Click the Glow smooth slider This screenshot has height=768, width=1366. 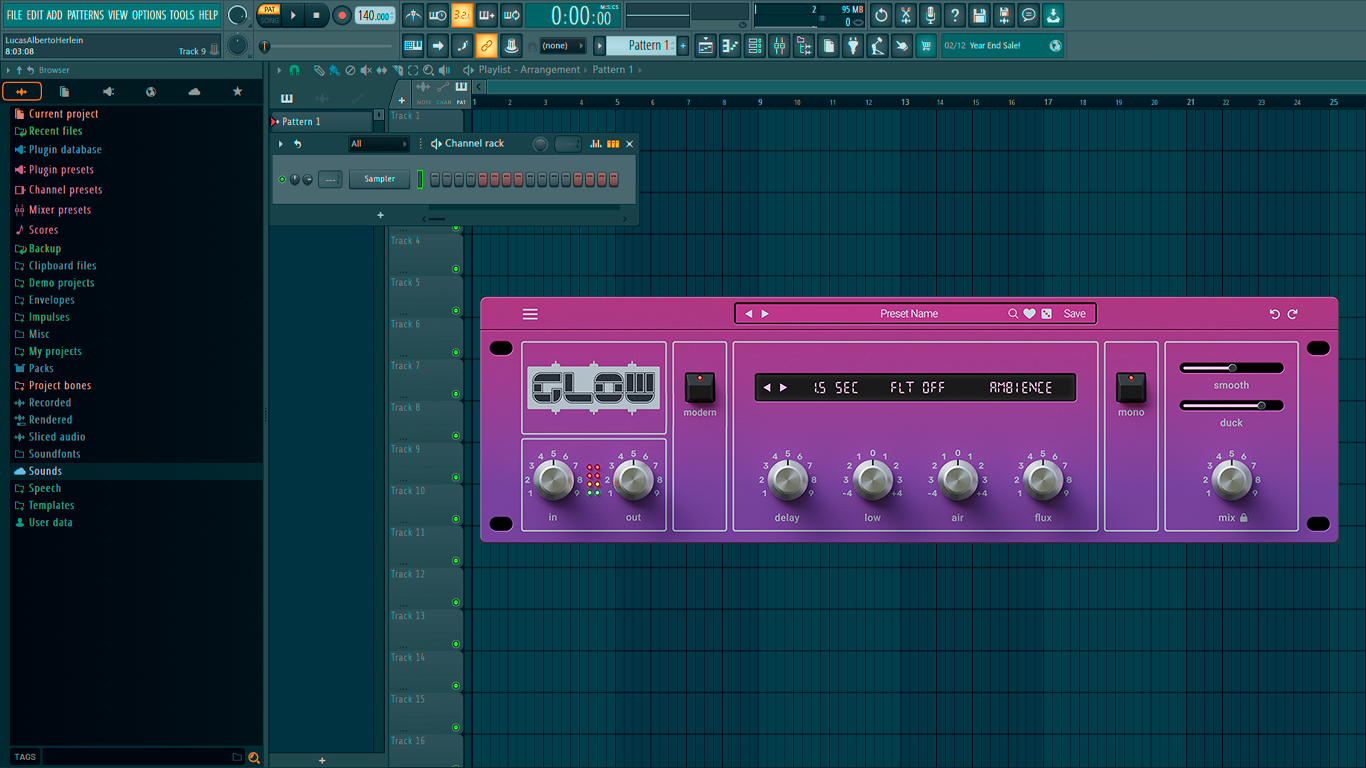point(1232,368)
